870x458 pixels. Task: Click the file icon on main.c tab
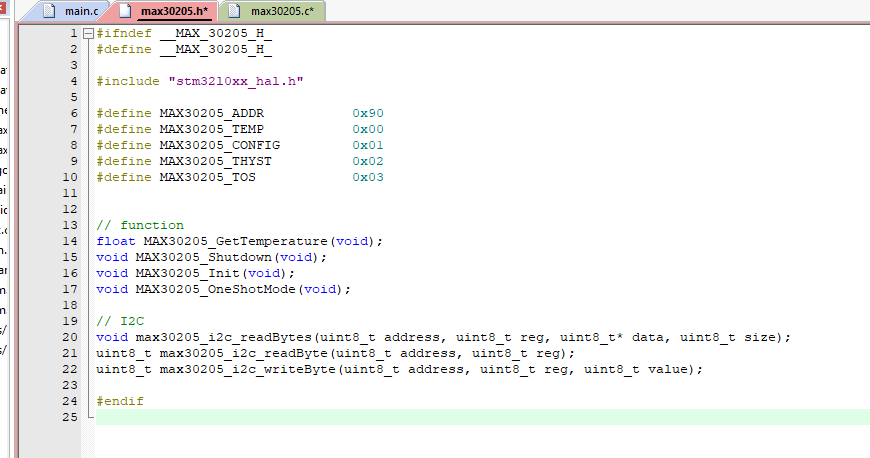[x=47, y=12]
